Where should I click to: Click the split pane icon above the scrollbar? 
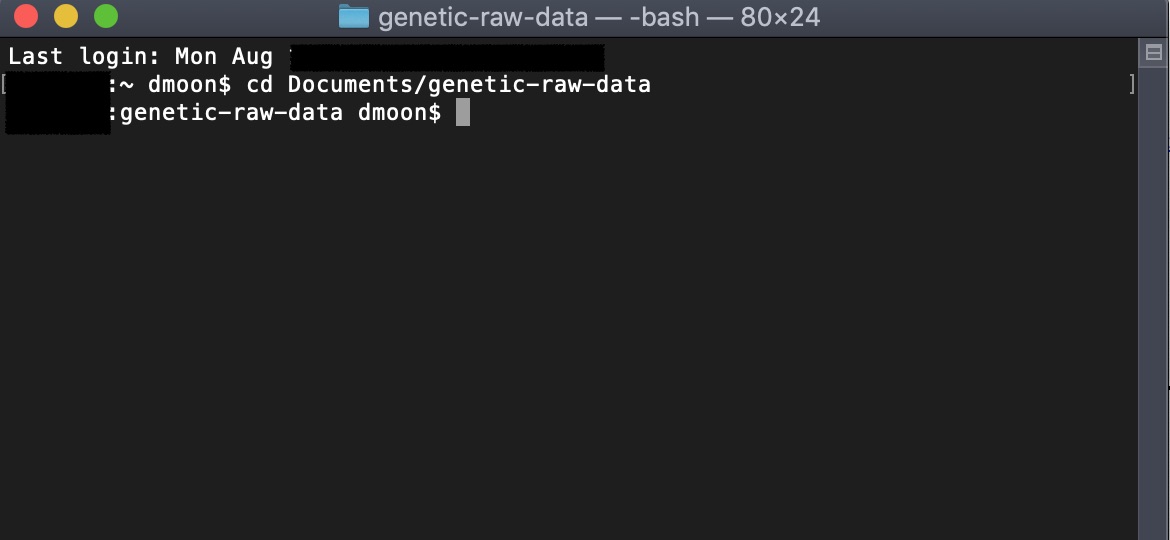click(1154, 52)
